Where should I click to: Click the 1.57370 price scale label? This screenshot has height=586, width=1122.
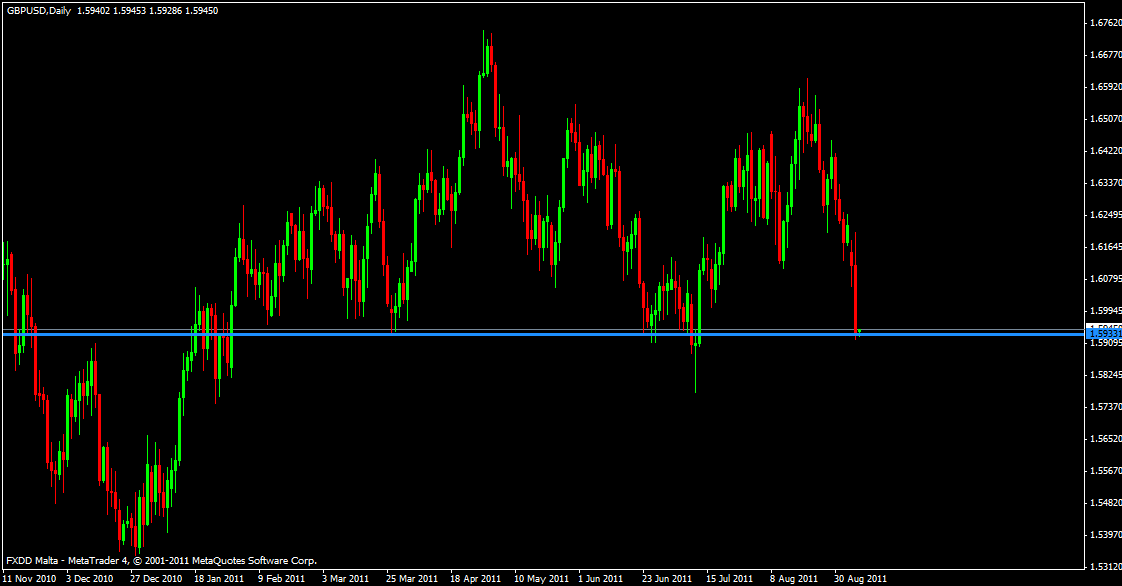point(1105,406)
